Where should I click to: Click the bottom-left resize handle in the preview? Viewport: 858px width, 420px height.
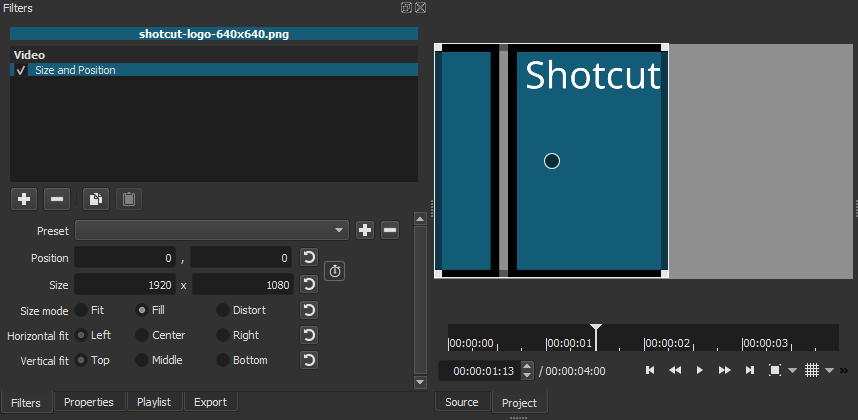(x=438, y=274)
